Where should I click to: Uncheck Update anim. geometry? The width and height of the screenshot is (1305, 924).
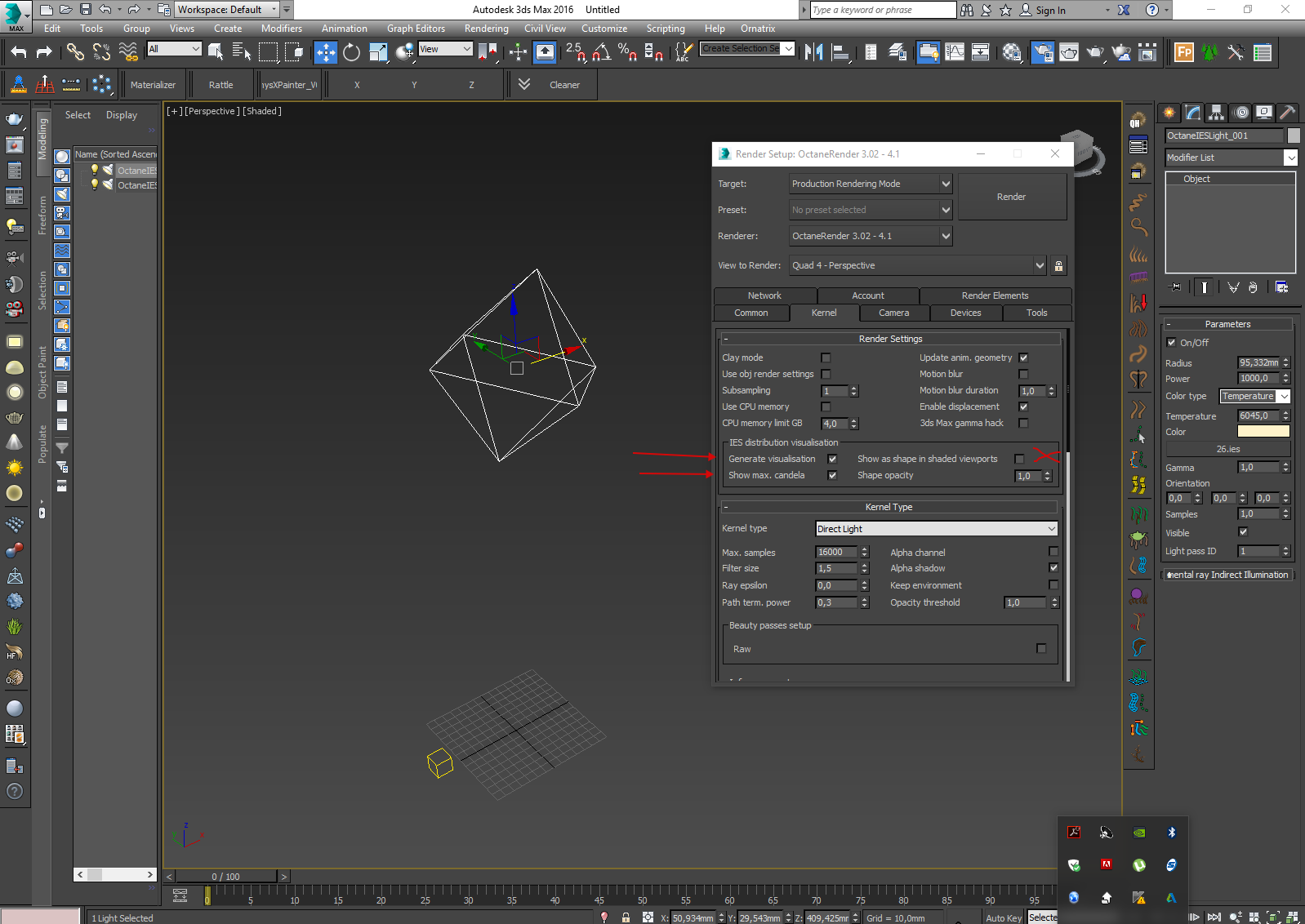(1023, 358)
